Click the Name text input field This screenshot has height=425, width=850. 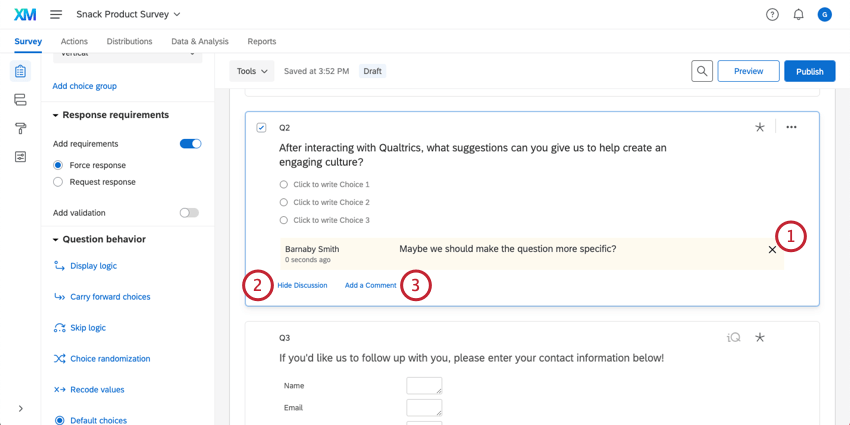click(424, 386)
